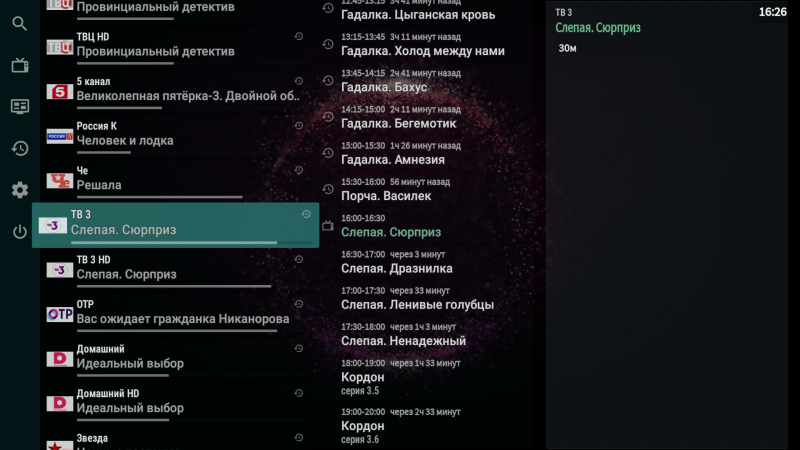Play archived Гадалка. Бахус program
The height and width of the screenshot is (450, 800).
tap(429, 81)
